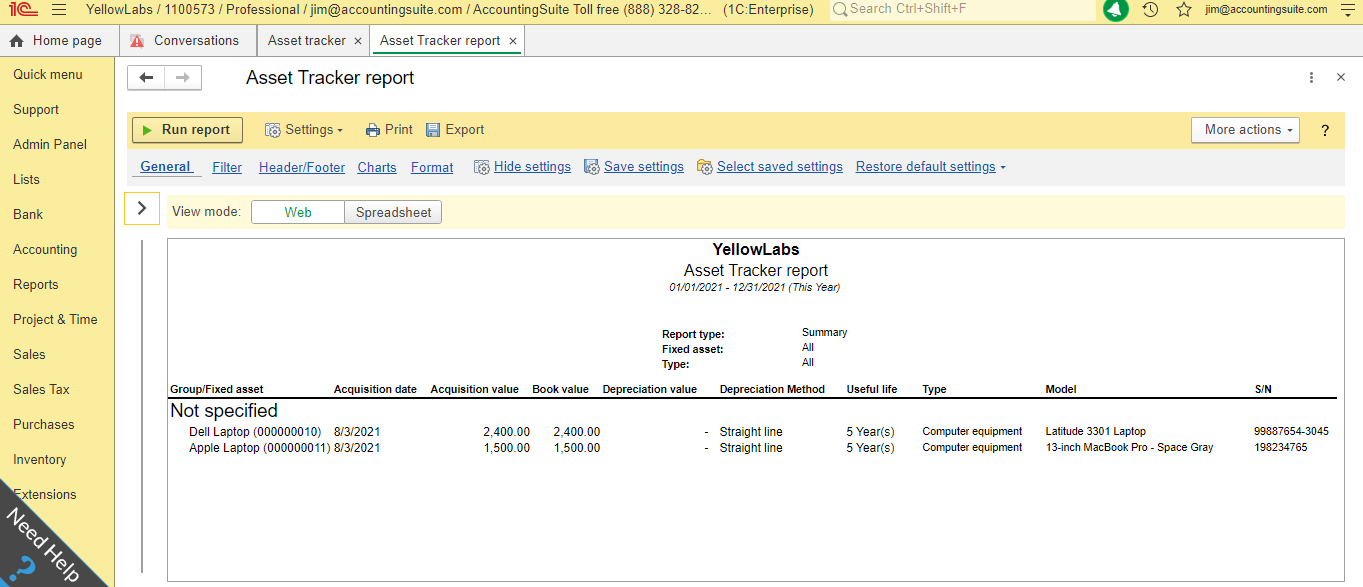Expand the side panel chevron
Screen dimensions: 1363x587
point(142,208)
